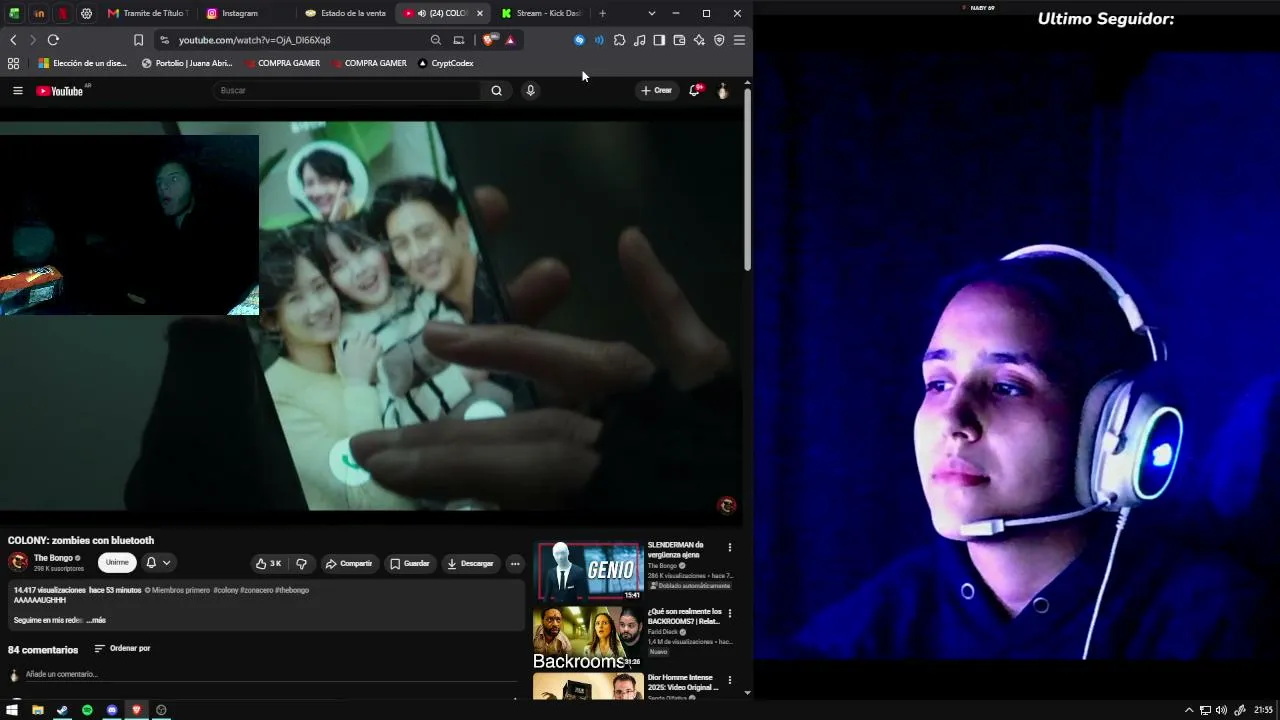Go back to the previous page
This screenshot has width=1280, height=720.
pos(13,40)
